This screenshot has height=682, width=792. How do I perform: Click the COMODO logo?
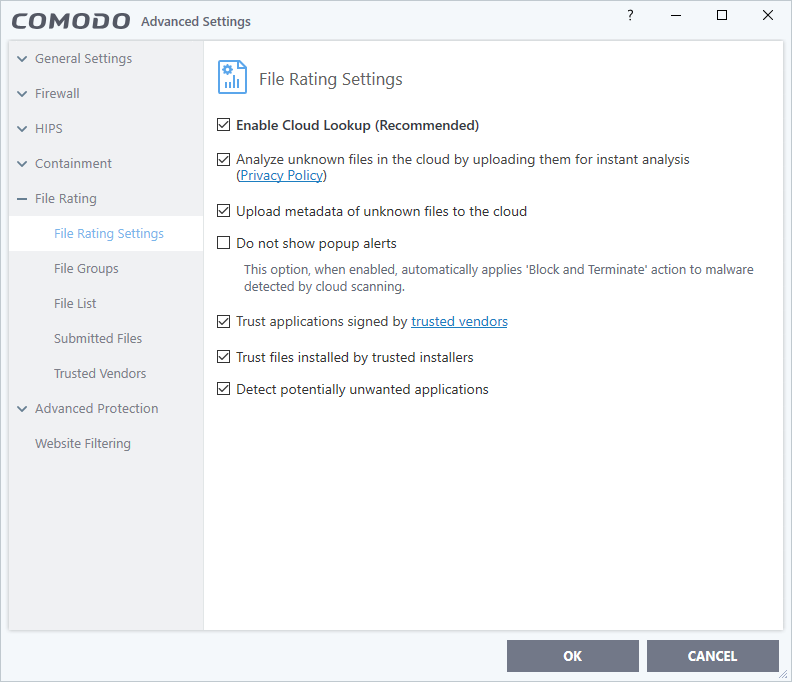[71, 21]
